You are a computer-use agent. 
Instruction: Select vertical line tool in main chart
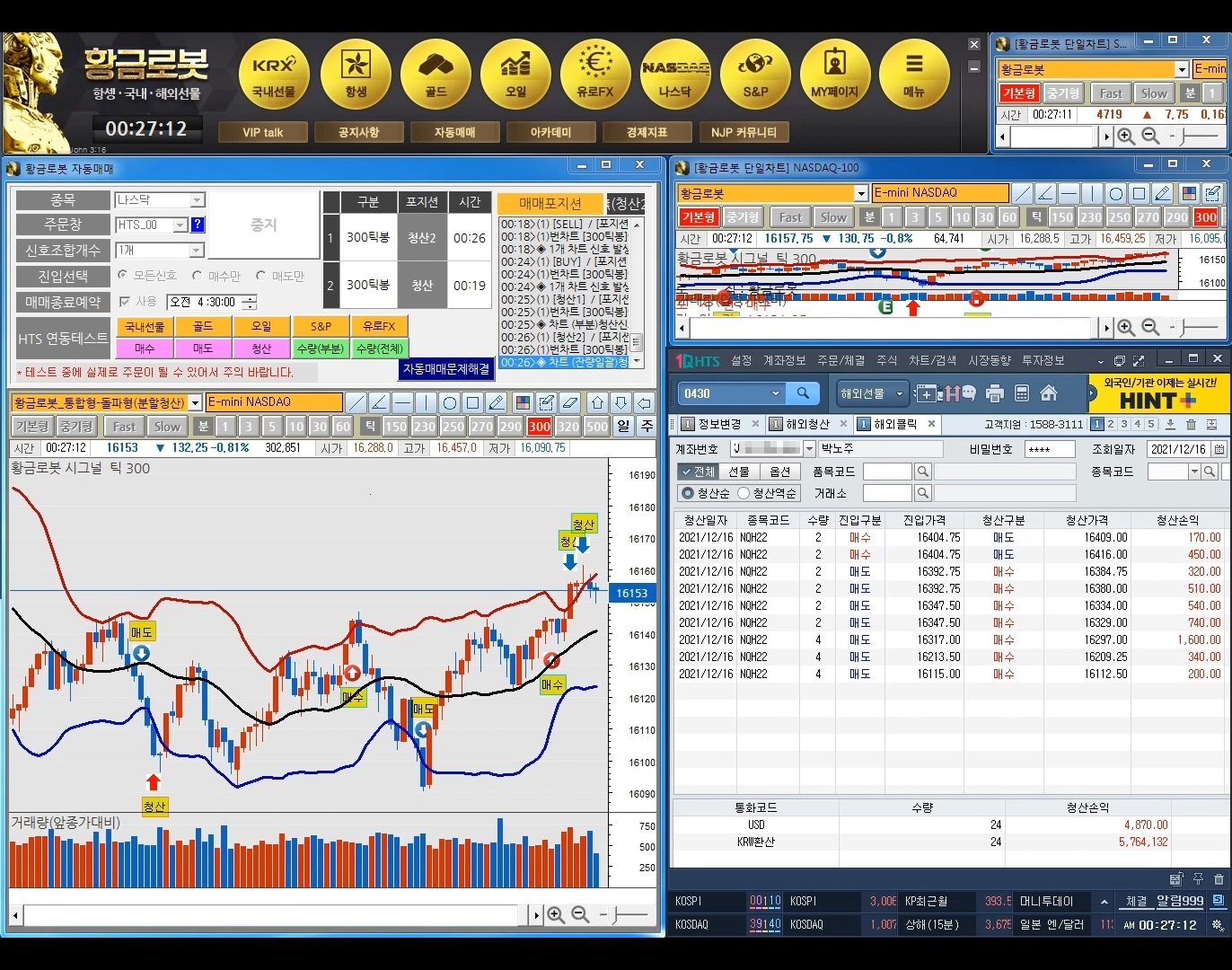coord(426,402)
